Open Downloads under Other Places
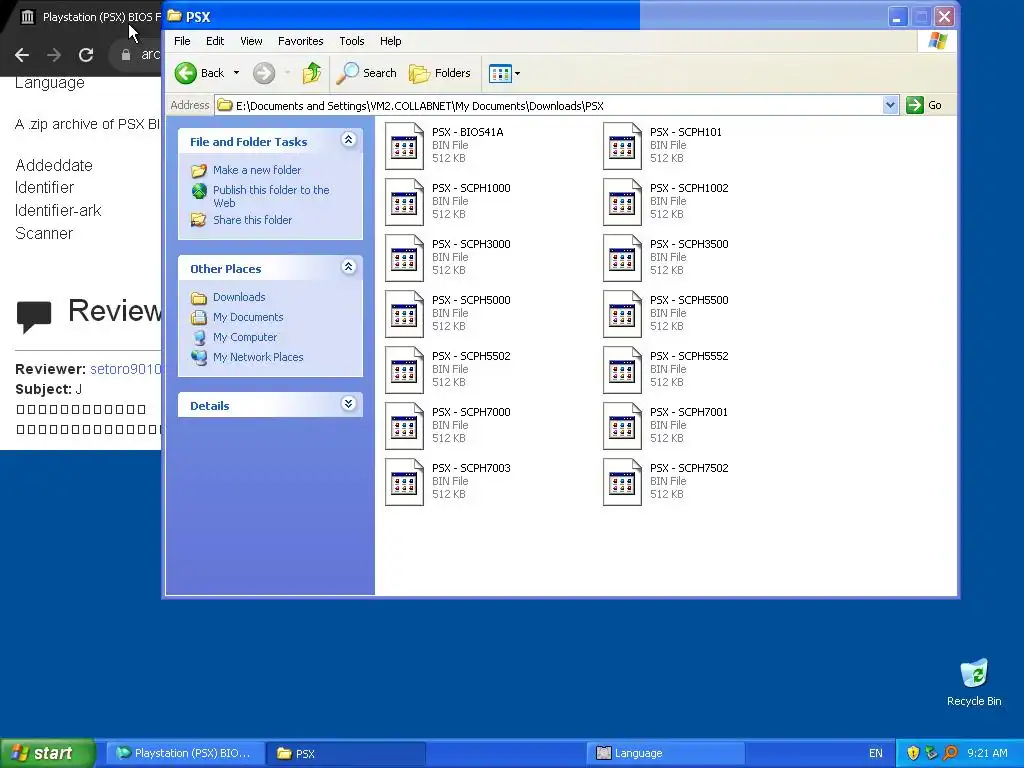 pyautogui.click(x=239, y=297)
